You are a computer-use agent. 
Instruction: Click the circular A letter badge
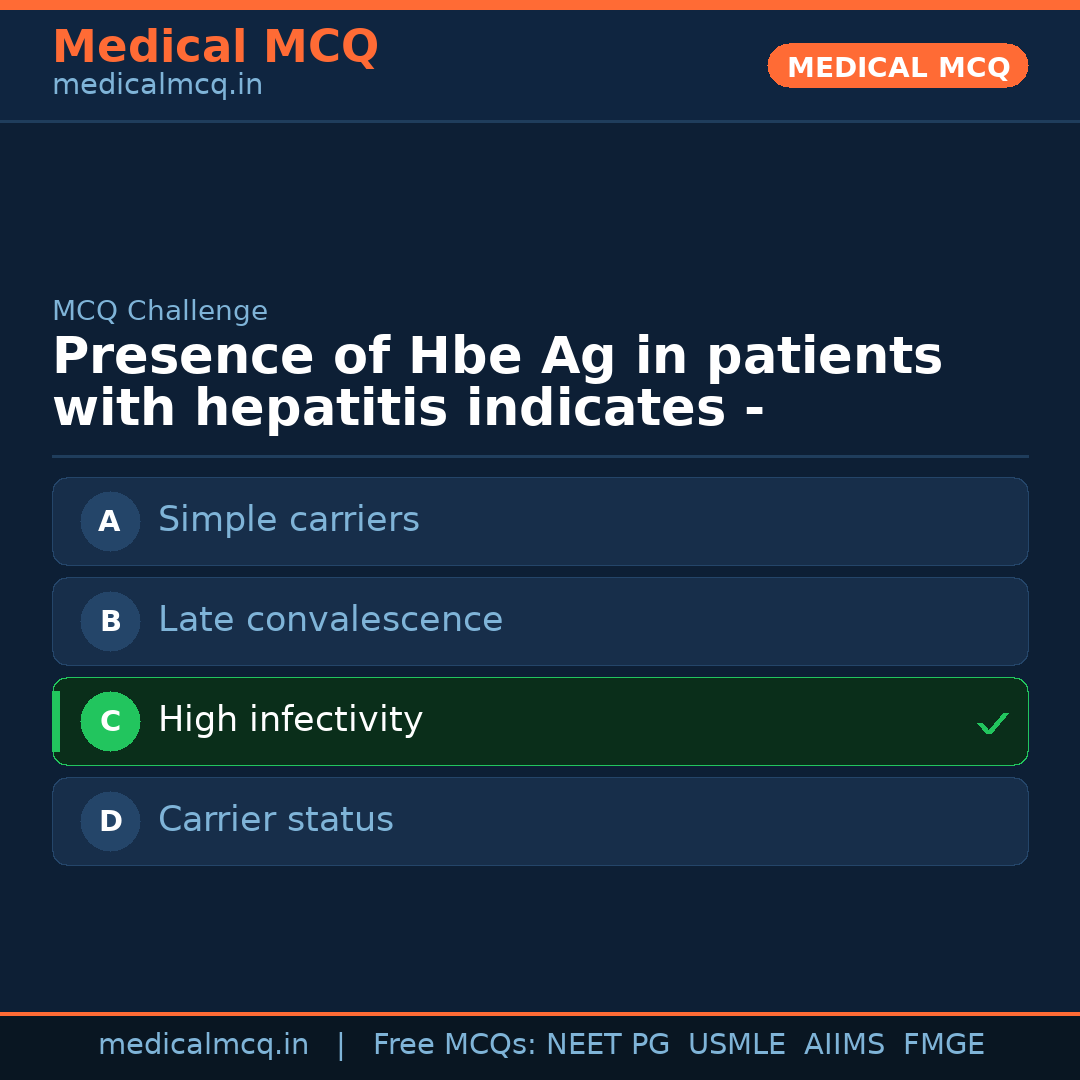pos(110,521)
